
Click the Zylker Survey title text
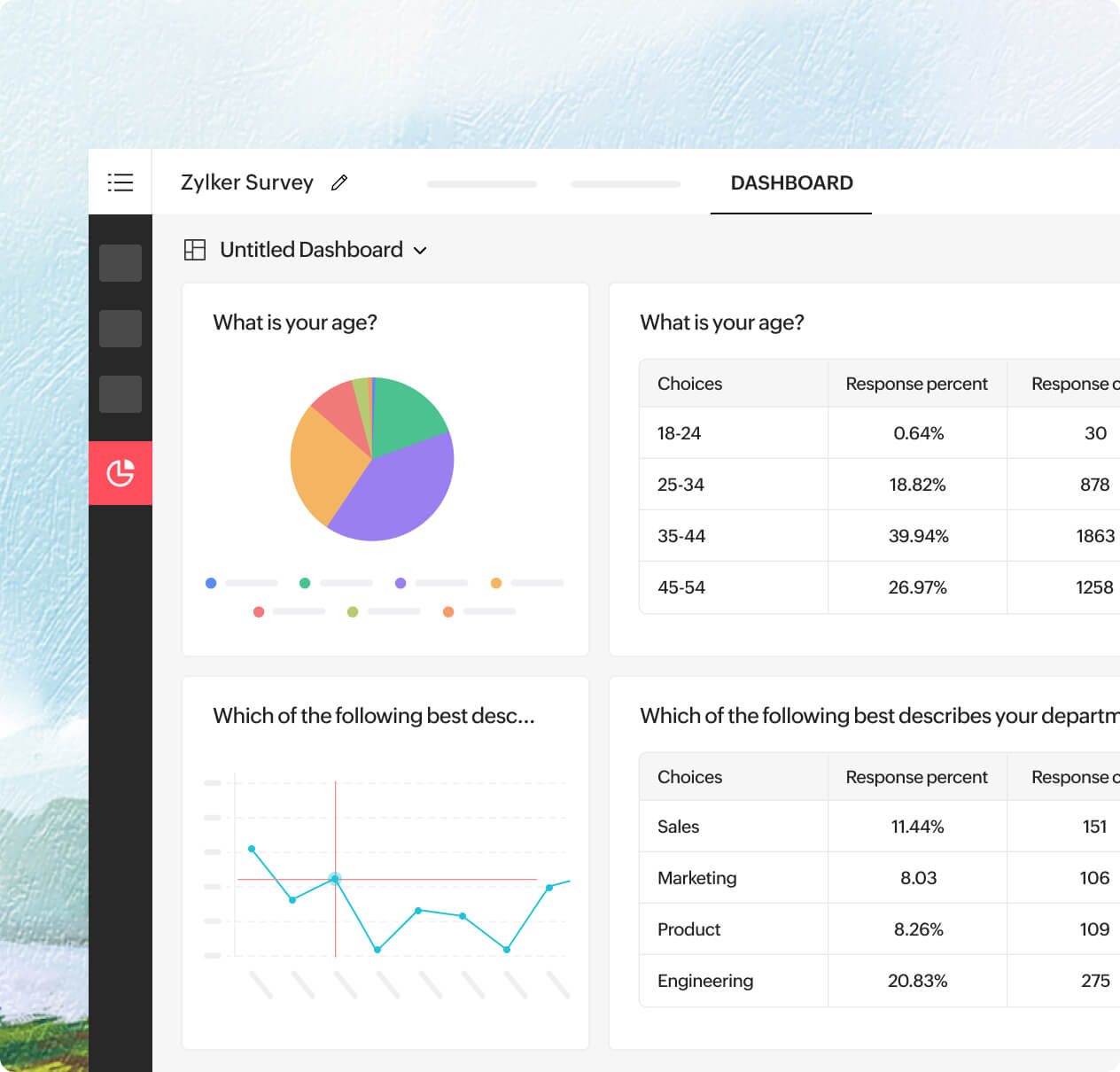point(248,183)
